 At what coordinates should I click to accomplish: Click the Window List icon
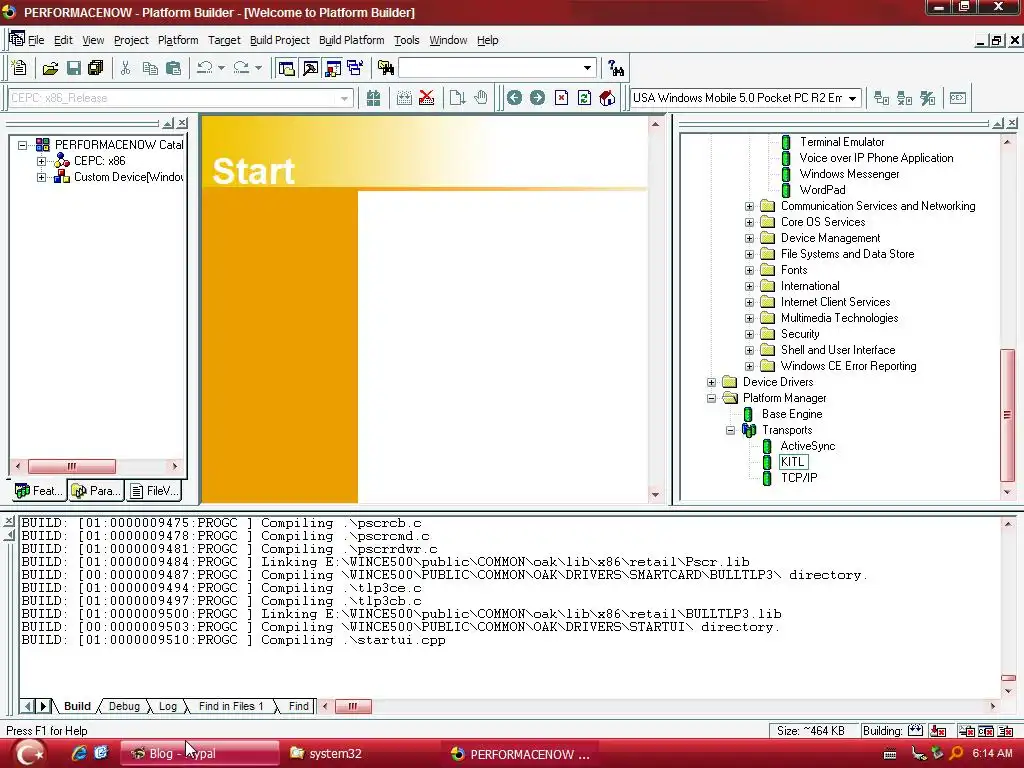[356, 68]
